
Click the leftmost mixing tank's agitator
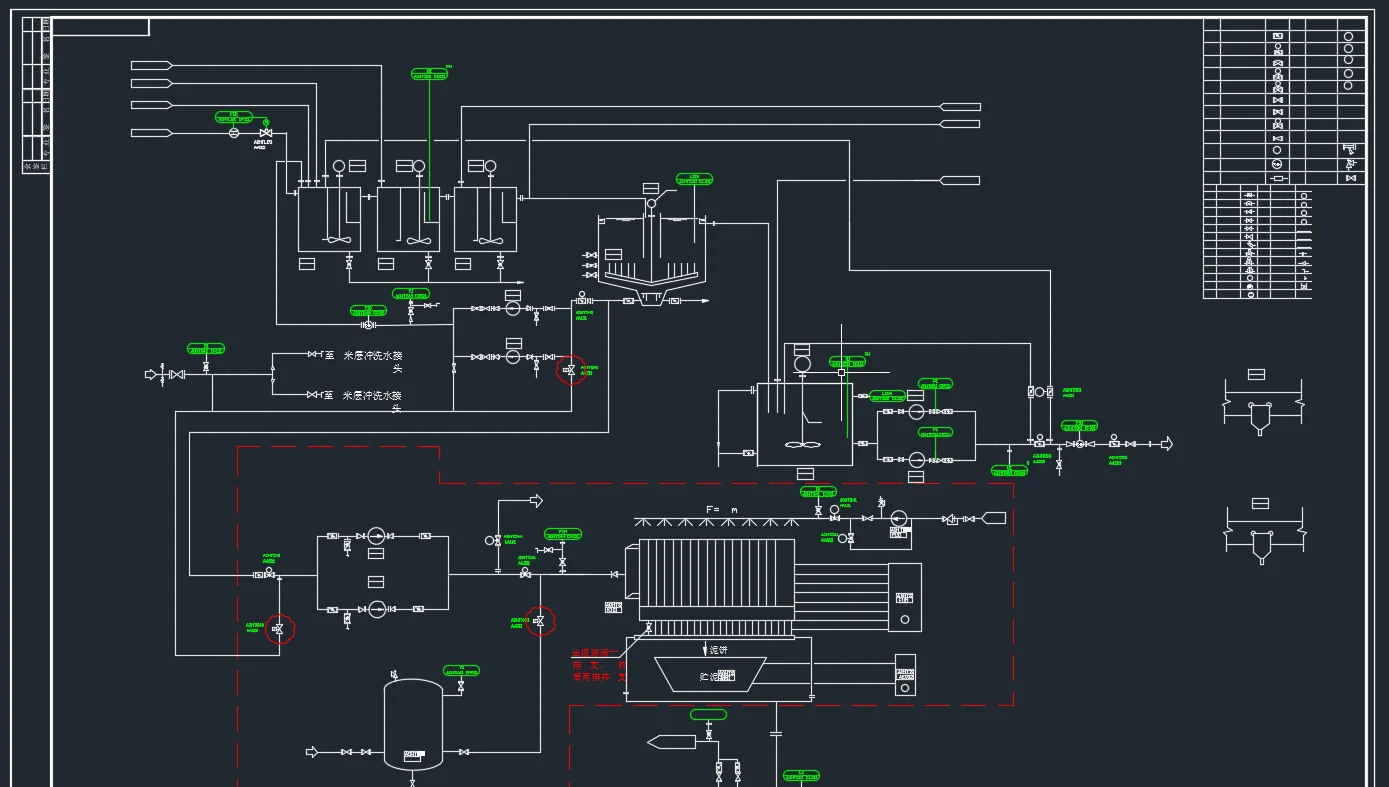[x=337, y=238]
